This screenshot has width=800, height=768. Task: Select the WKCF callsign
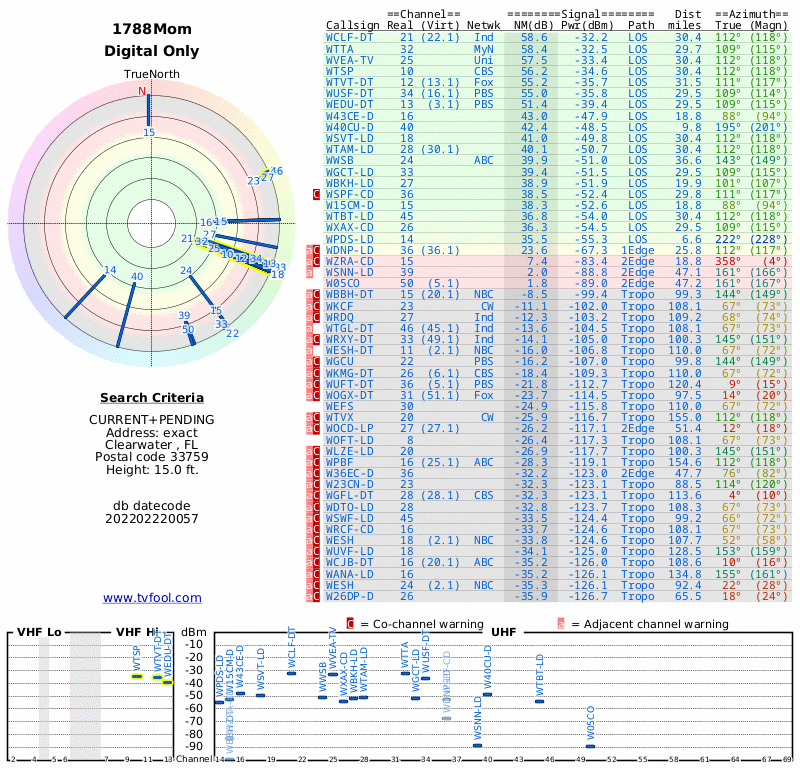tap(339, 306)
